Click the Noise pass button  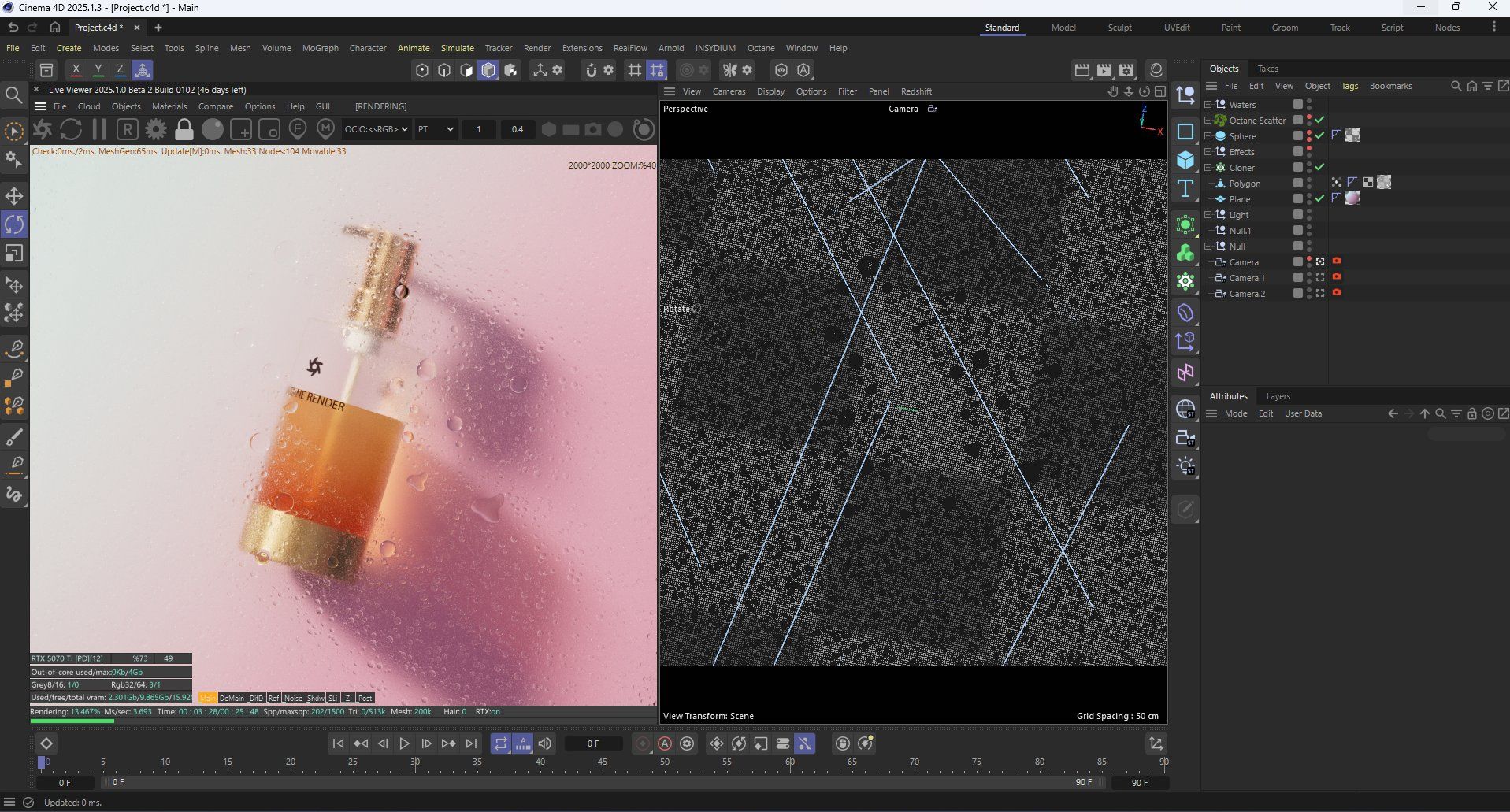[293, 698]
